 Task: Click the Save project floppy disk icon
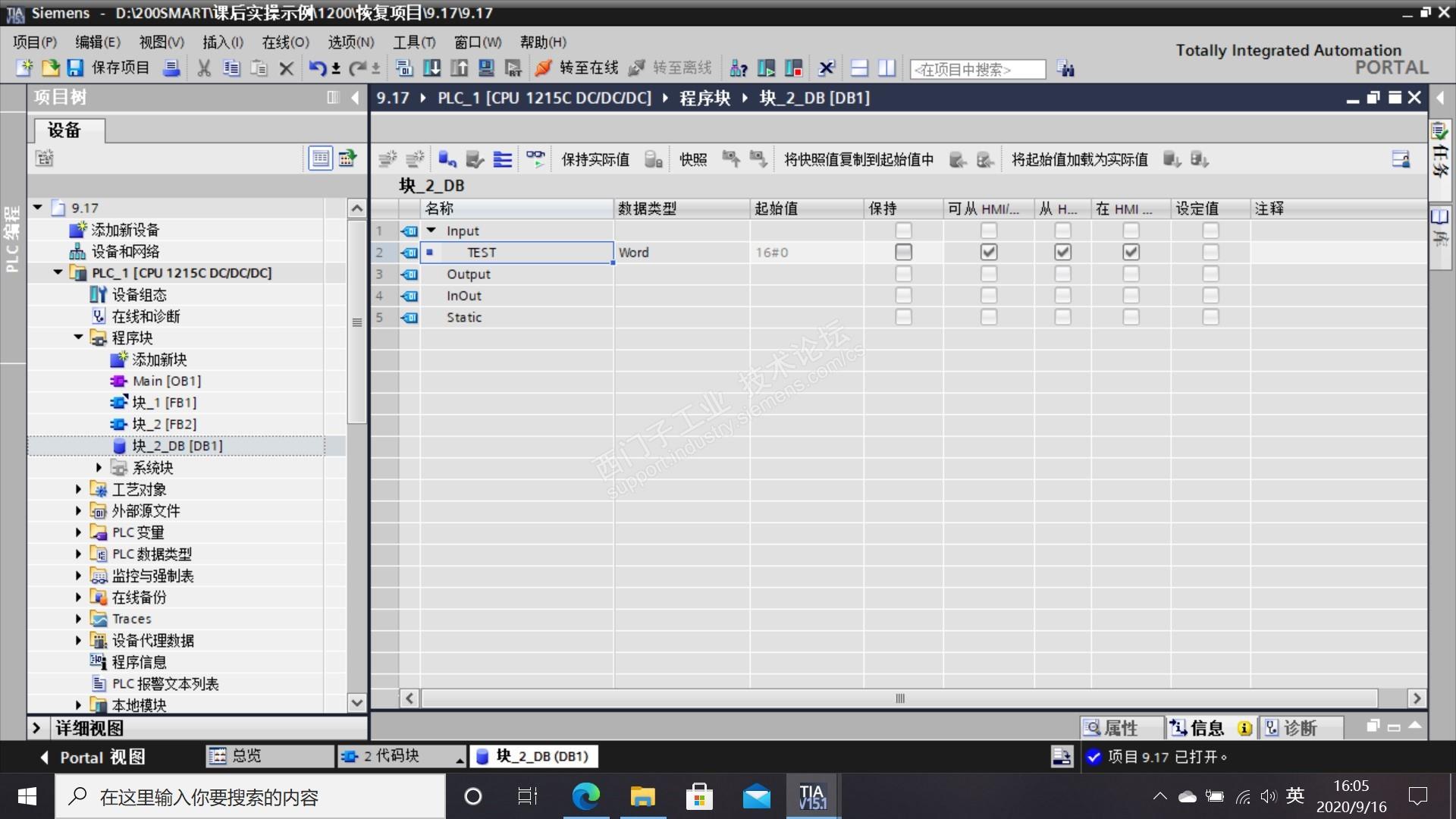[75, 68]
